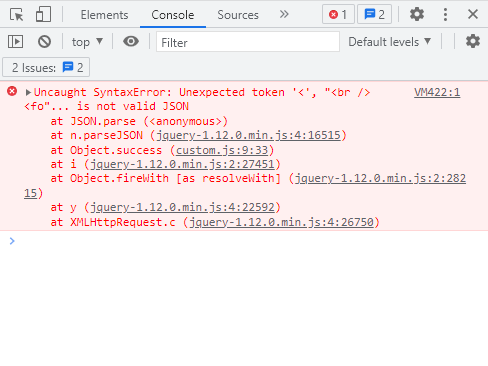This screenshot has width=488, height=366.
Task: Show more DevTools tabs
Action: coord(284,14)
